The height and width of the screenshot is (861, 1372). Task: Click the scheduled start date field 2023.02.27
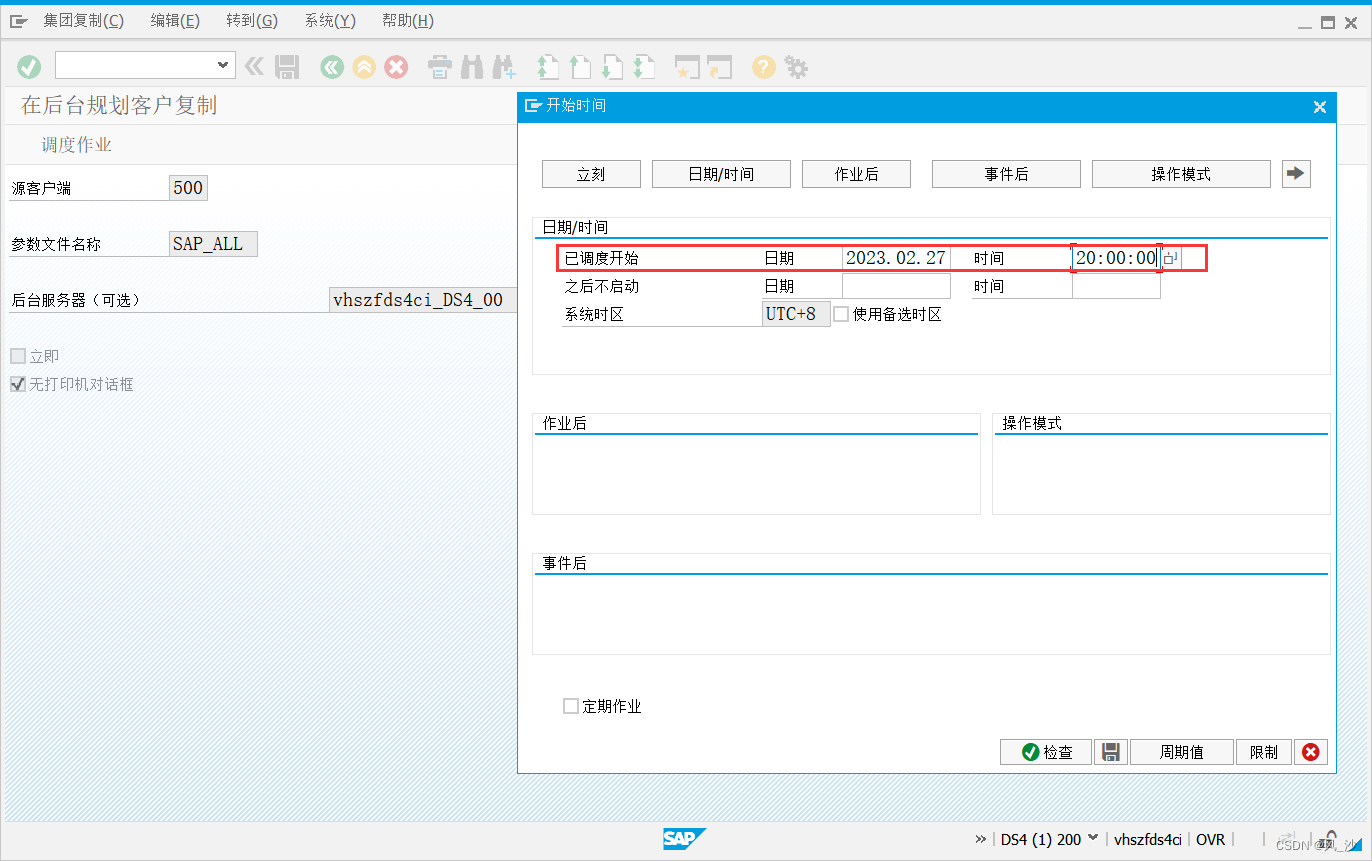coord(896,258)
